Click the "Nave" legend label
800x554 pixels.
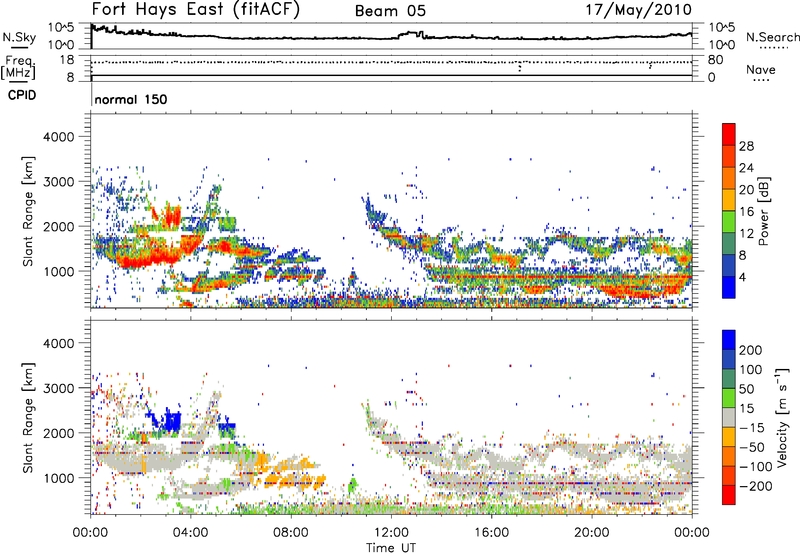coord(761,69)
